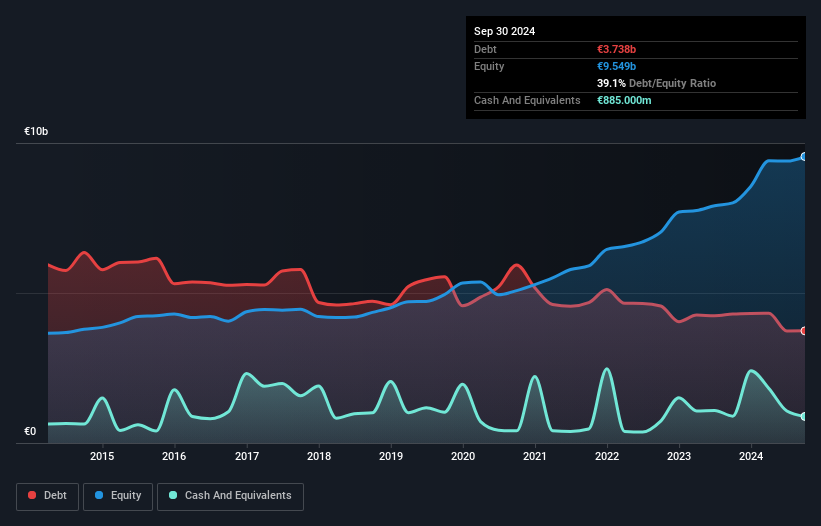Viewport: 821px width, 526px height.
Task: Click the teal Cash And Equivalents legend dot
Action: coord(173,495)
